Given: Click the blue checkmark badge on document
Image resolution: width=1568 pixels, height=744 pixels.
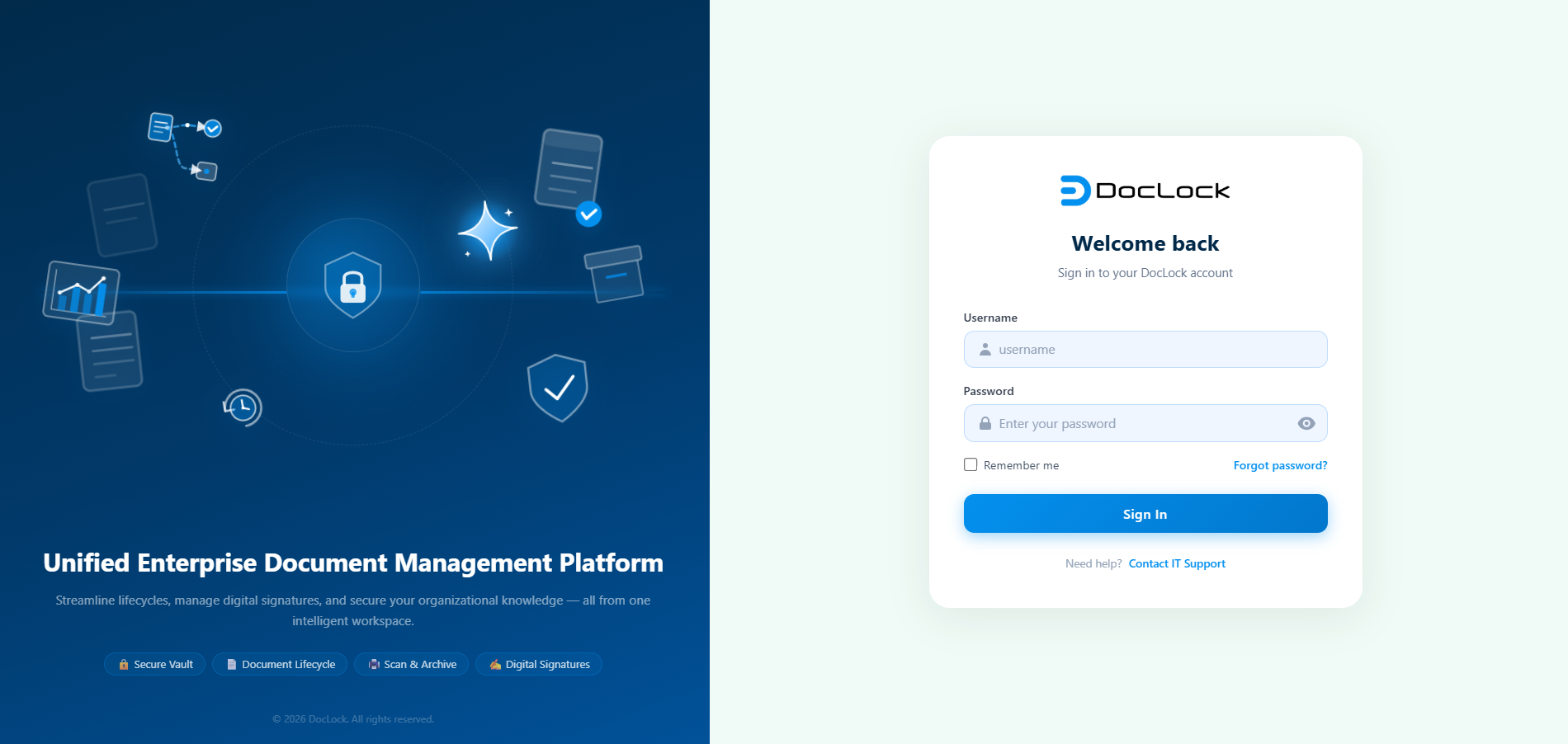Looking at the screenshot, I should pos(588,214).
